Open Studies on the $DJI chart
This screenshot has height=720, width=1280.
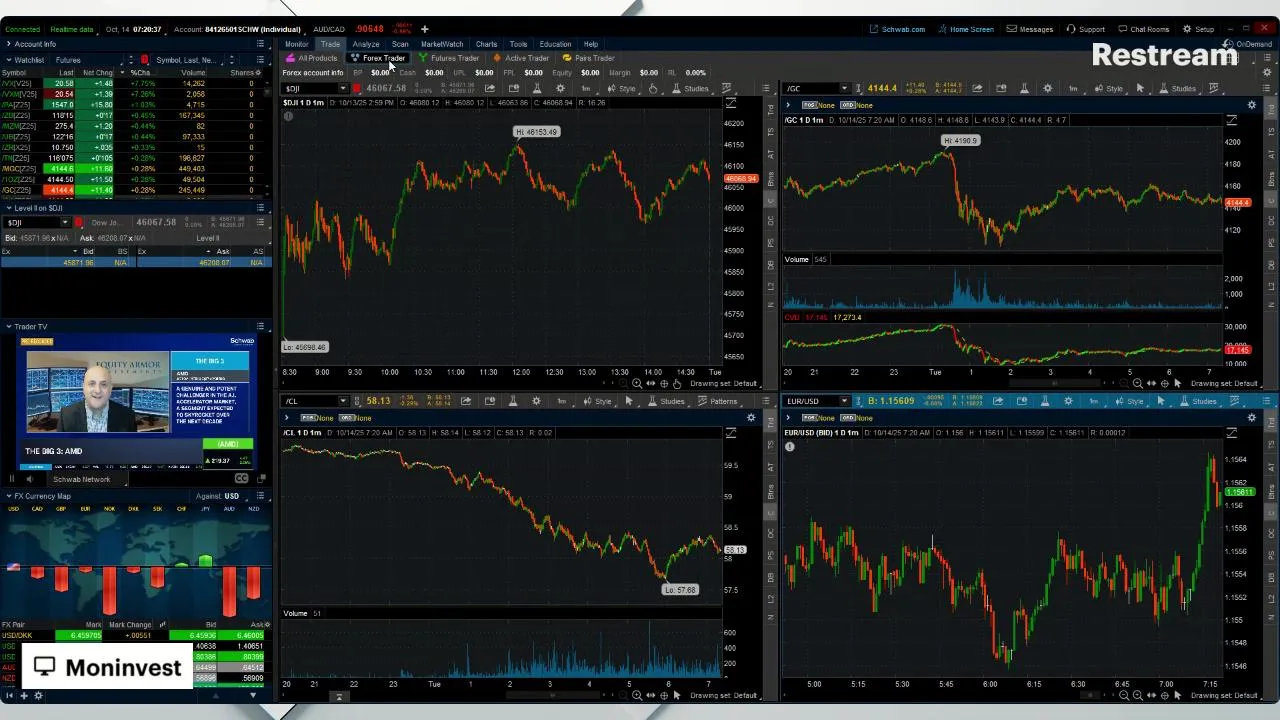(691, 88)
